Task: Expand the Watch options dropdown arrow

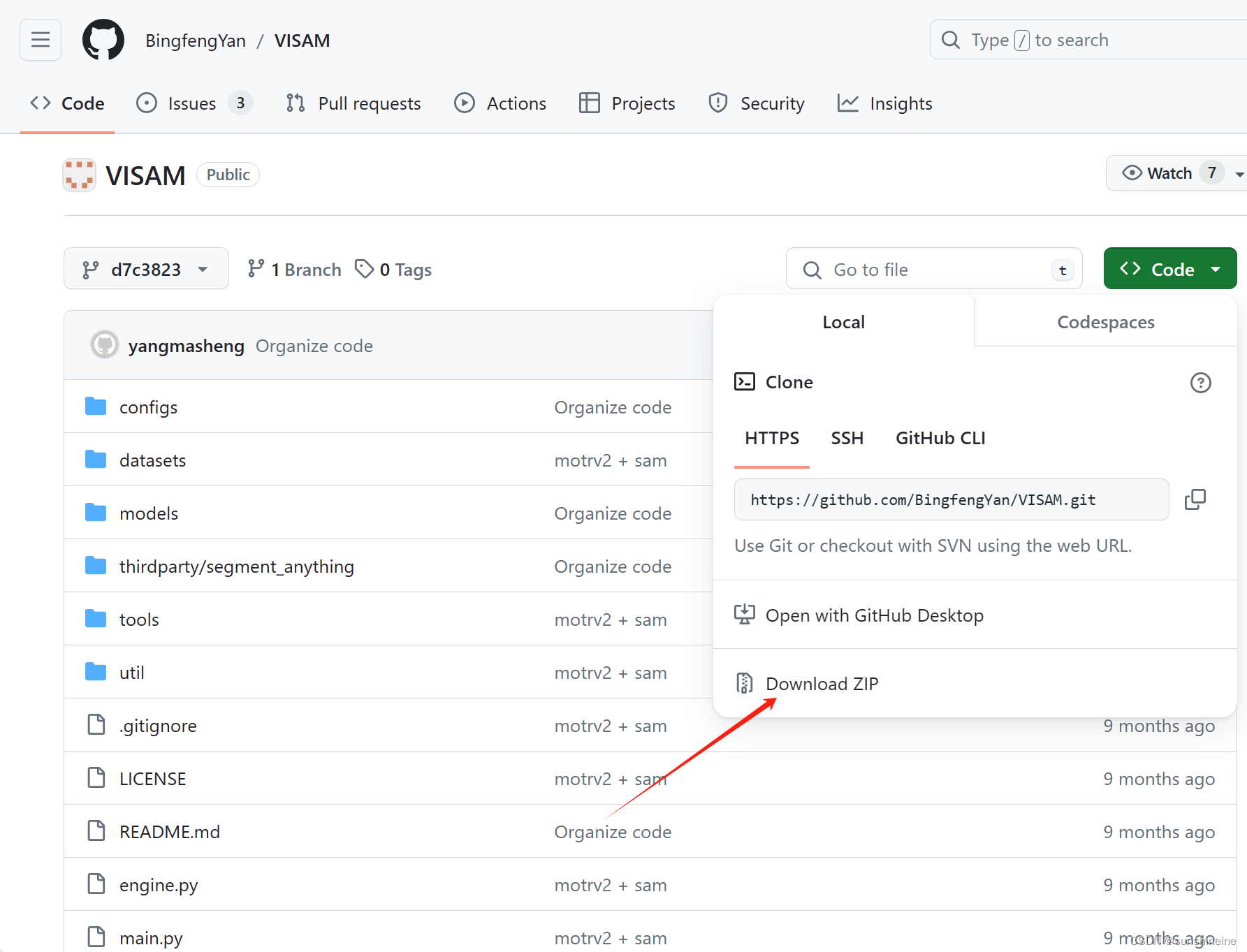Action: tap(1239, 174)
